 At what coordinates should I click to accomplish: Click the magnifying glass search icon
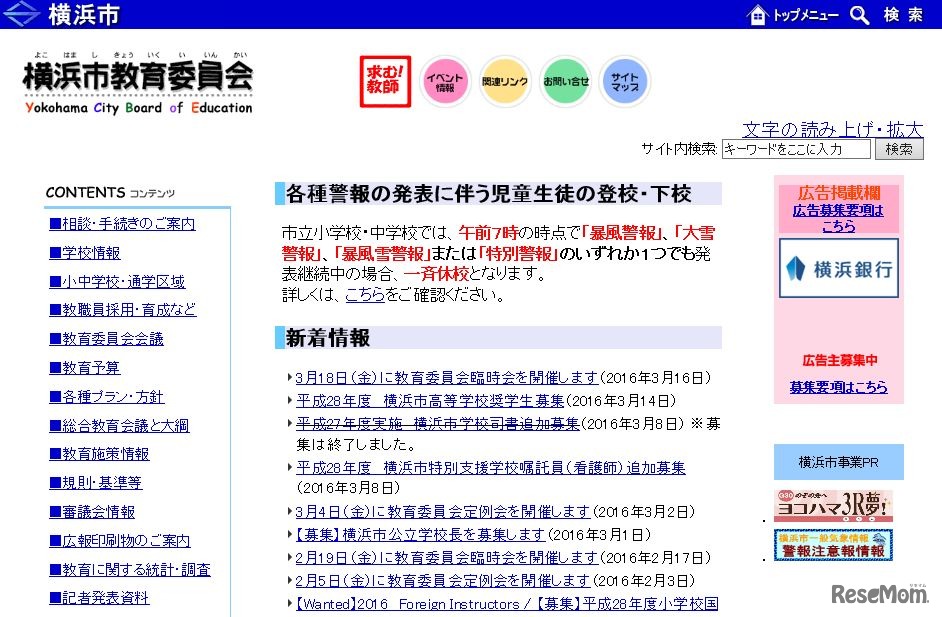pos(858,15)
